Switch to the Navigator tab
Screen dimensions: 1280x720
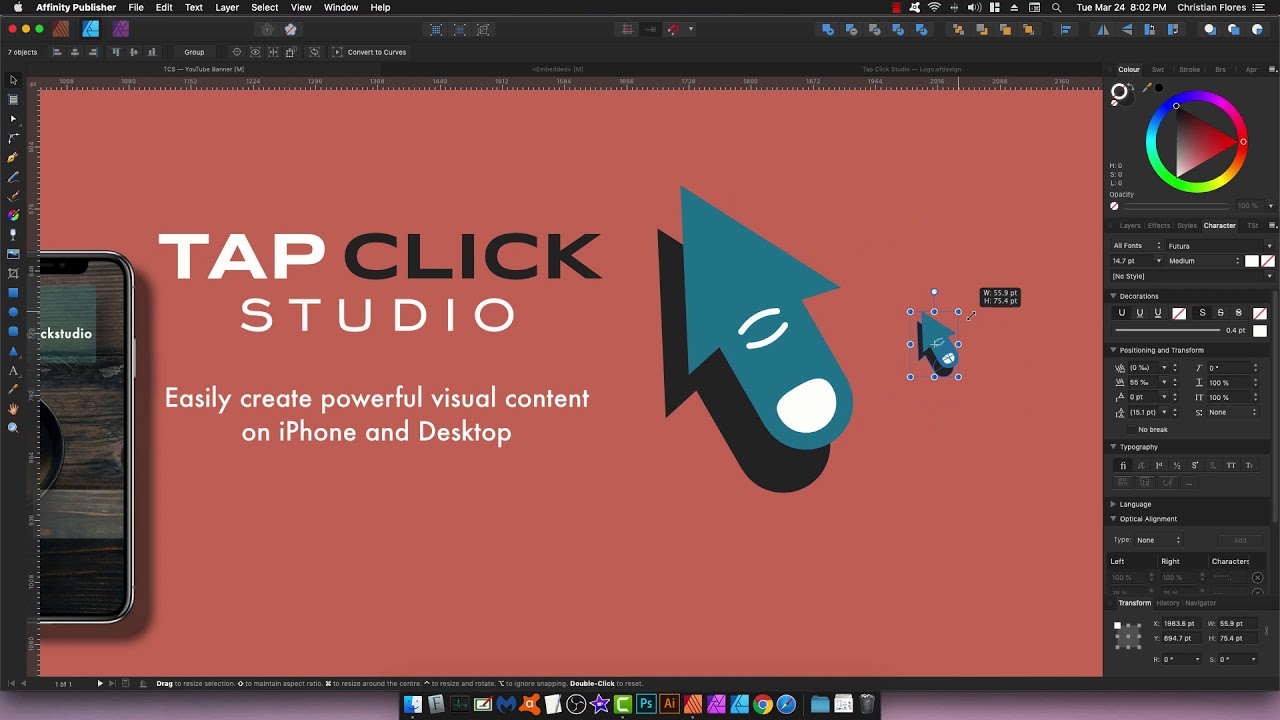click(1201, 603)
